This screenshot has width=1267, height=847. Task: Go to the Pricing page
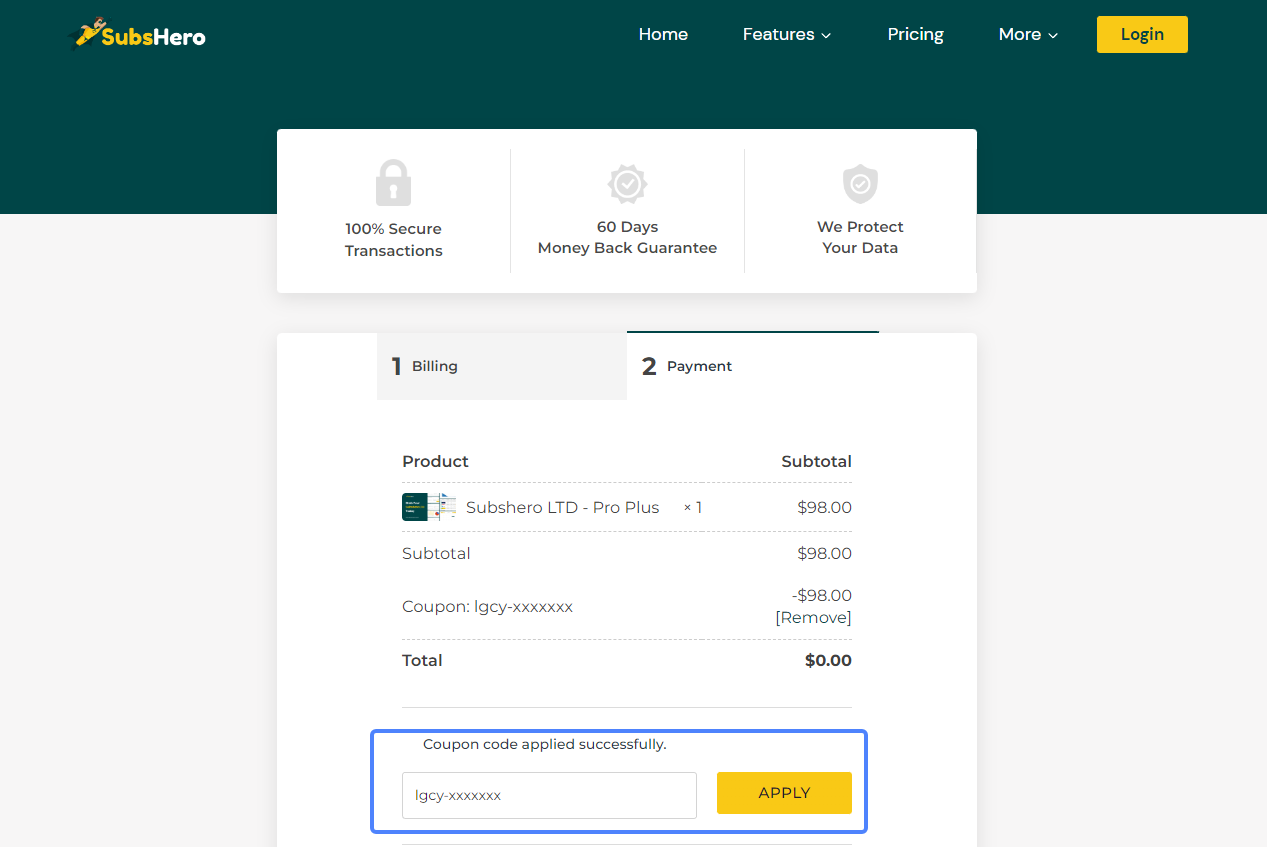pos(915,34)
